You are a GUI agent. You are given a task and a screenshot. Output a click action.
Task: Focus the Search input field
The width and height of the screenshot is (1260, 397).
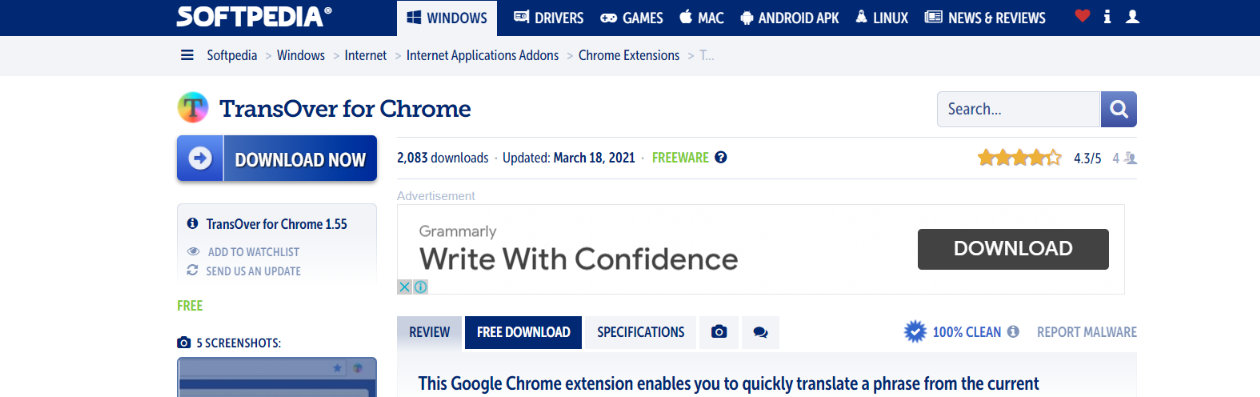coord(1019,109)
